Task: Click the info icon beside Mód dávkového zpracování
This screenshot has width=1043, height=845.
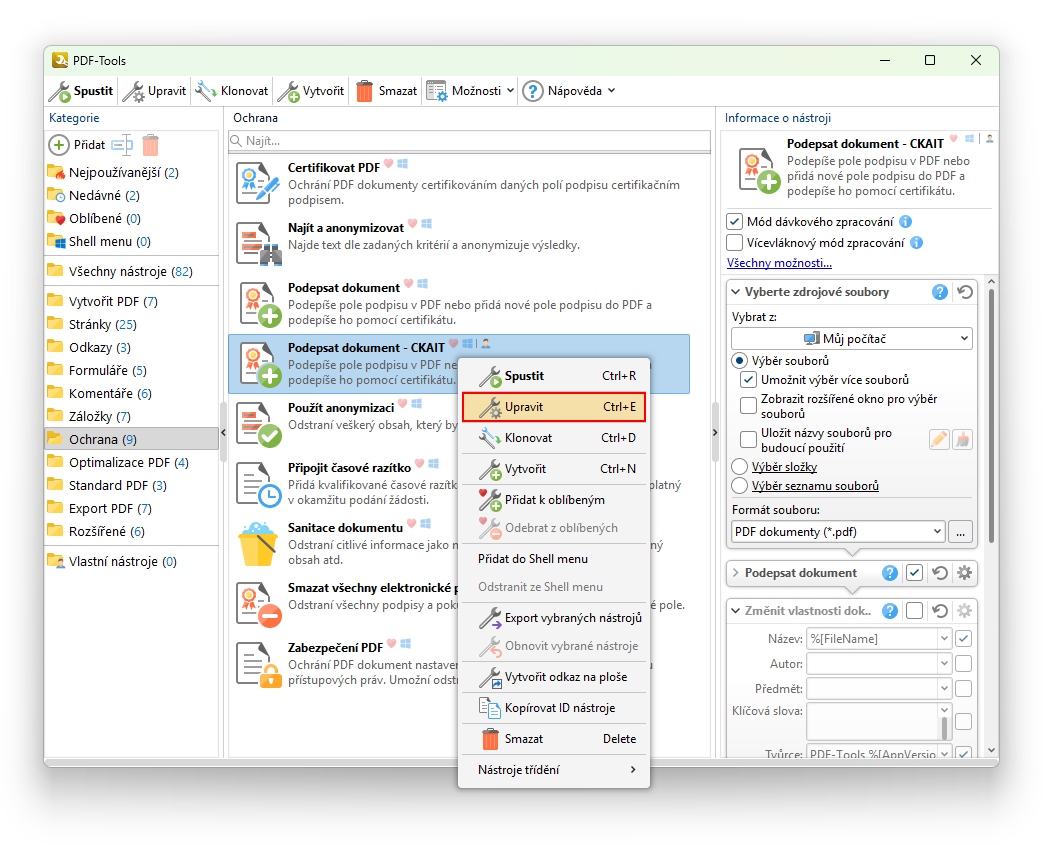Action: click(x=905, y=222)
